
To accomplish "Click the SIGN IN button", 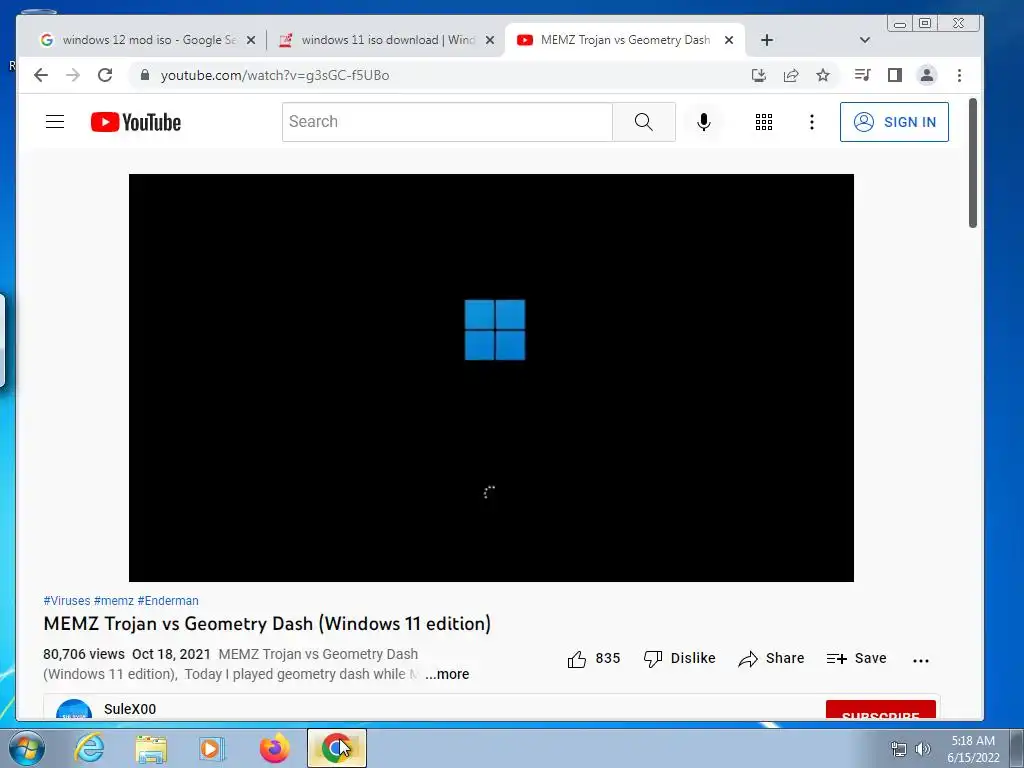I will pos(894,121).
